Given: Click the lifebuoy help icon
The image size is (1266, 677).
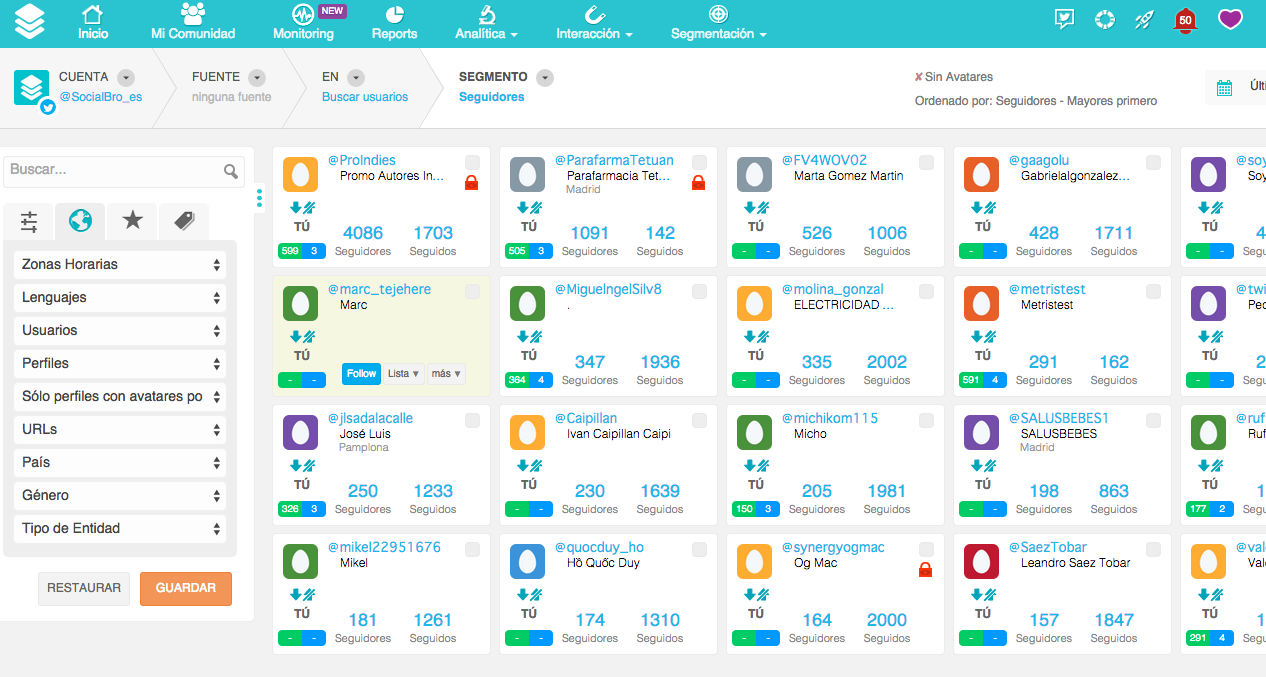Looking at the screenshot, I should [x=1105, y=19].
